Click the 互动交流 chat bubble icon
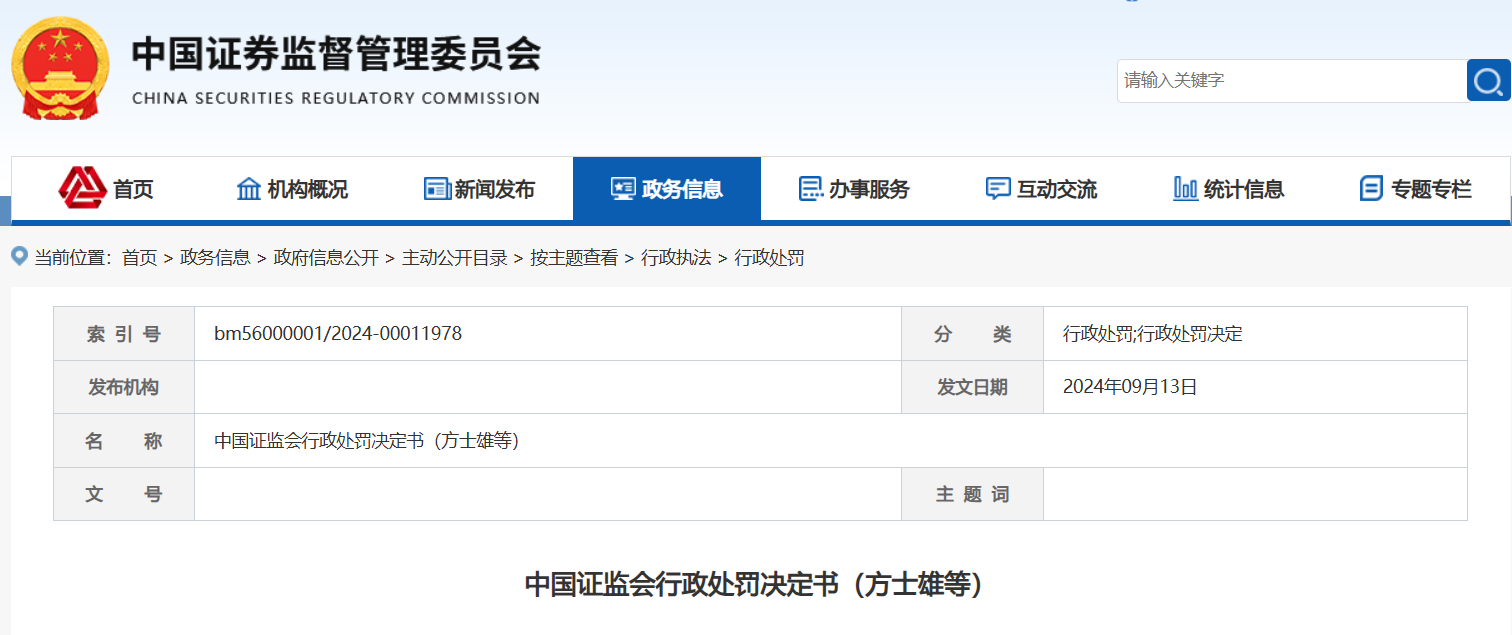 (x=998, y=188)
